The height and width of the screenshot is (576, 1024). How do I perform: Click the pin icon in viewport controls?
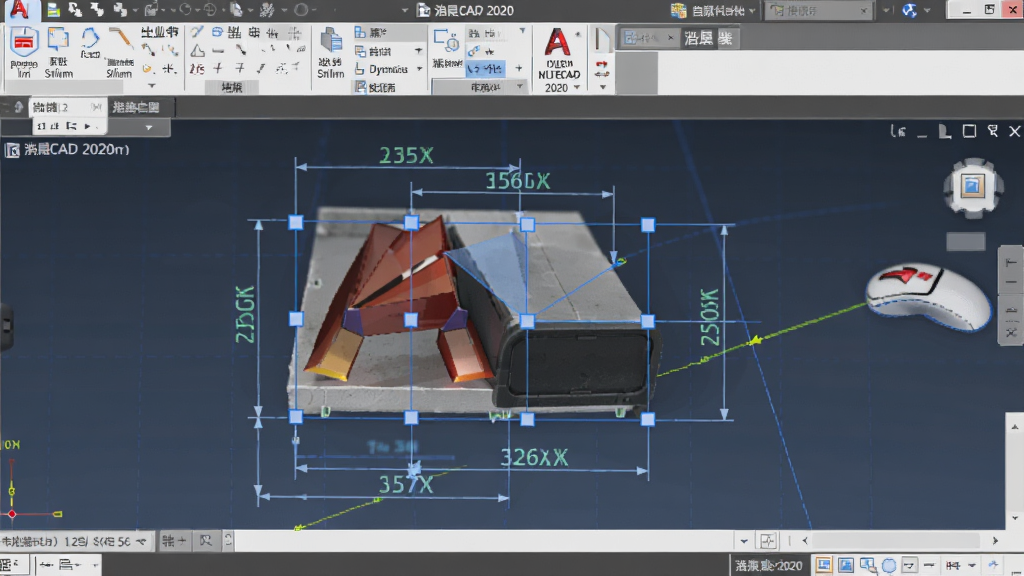[993, 131]
